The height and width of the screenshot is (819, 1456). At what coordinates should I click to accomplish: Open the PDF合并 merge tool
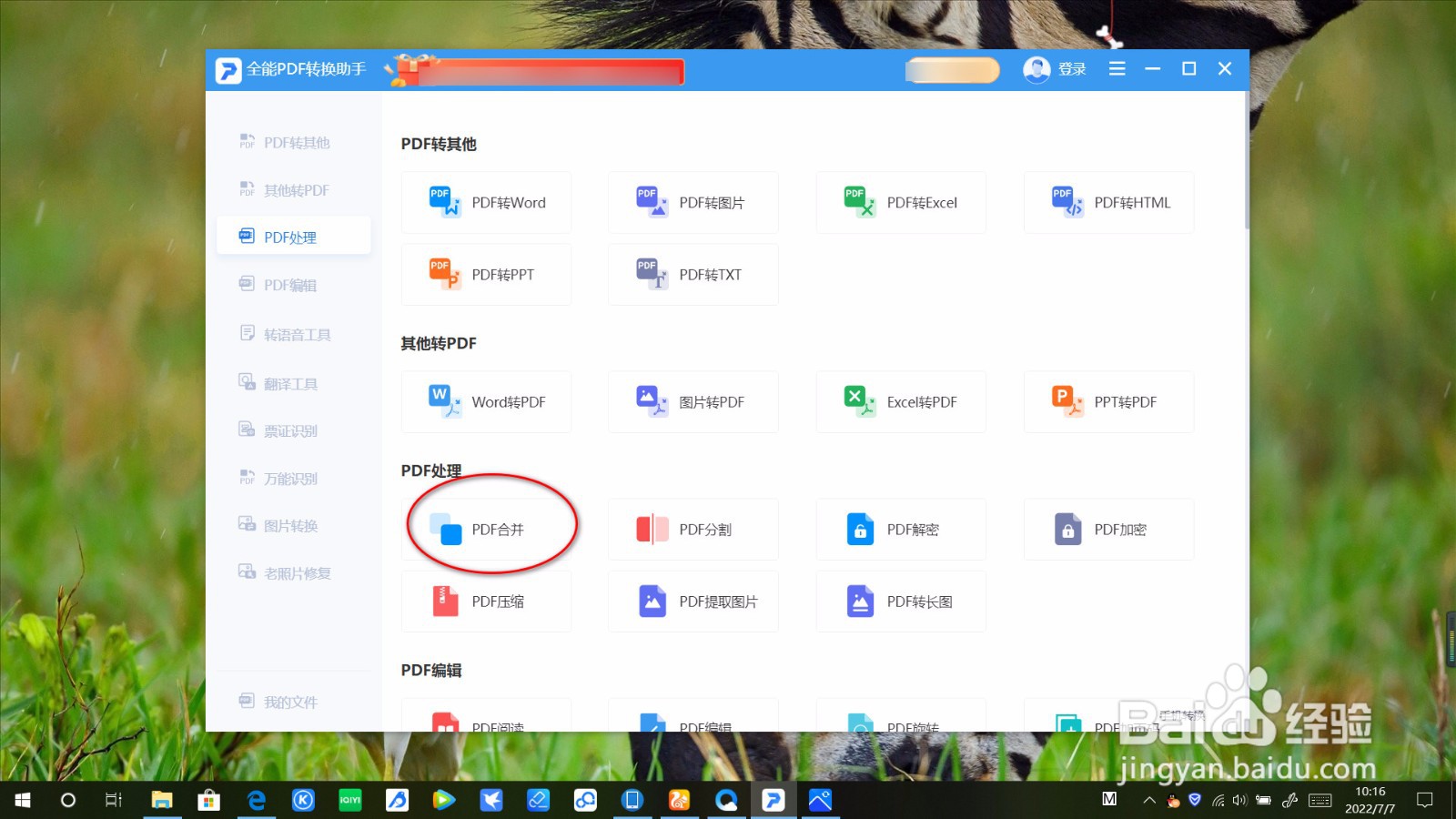(486, 529)
